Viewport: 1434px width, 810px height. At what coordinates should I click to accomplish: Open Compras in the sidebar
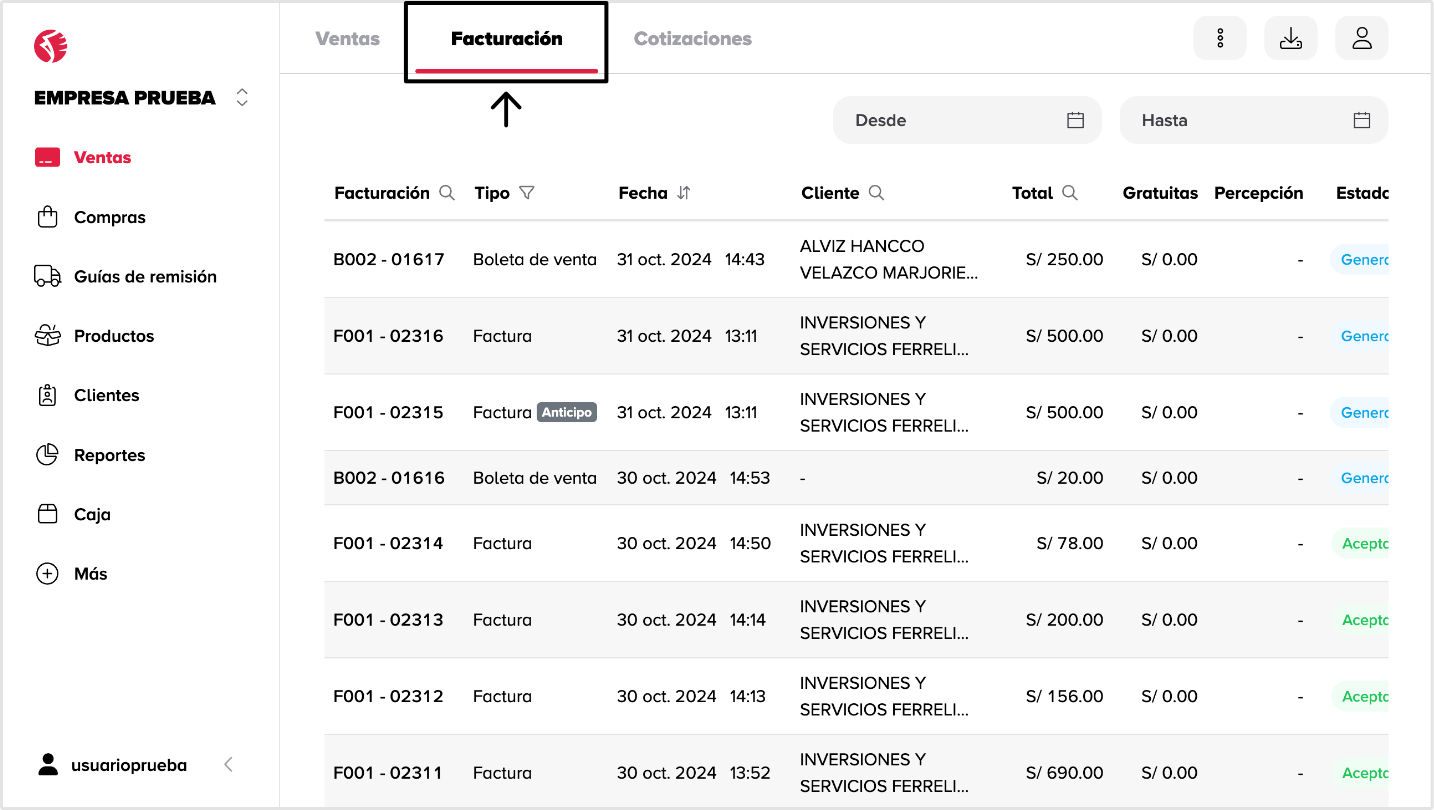(x=109, y=217)
